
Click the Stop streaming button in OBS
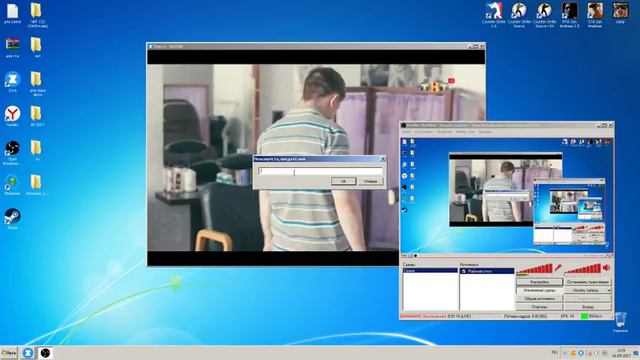[x=588, y=282]
